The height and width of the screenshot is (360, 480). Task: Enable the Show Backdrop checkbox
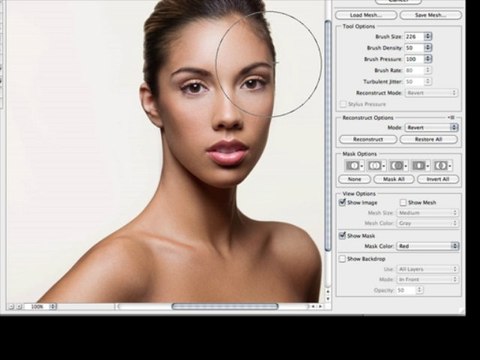(342, 259)
